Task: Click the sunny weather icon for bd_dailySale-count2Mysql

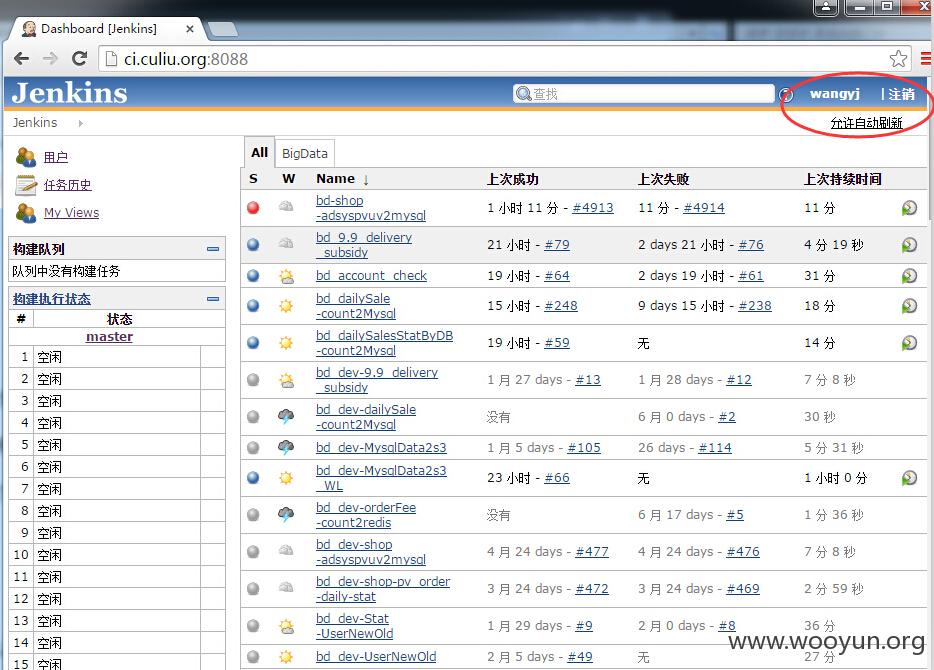Action: (286, 306)
